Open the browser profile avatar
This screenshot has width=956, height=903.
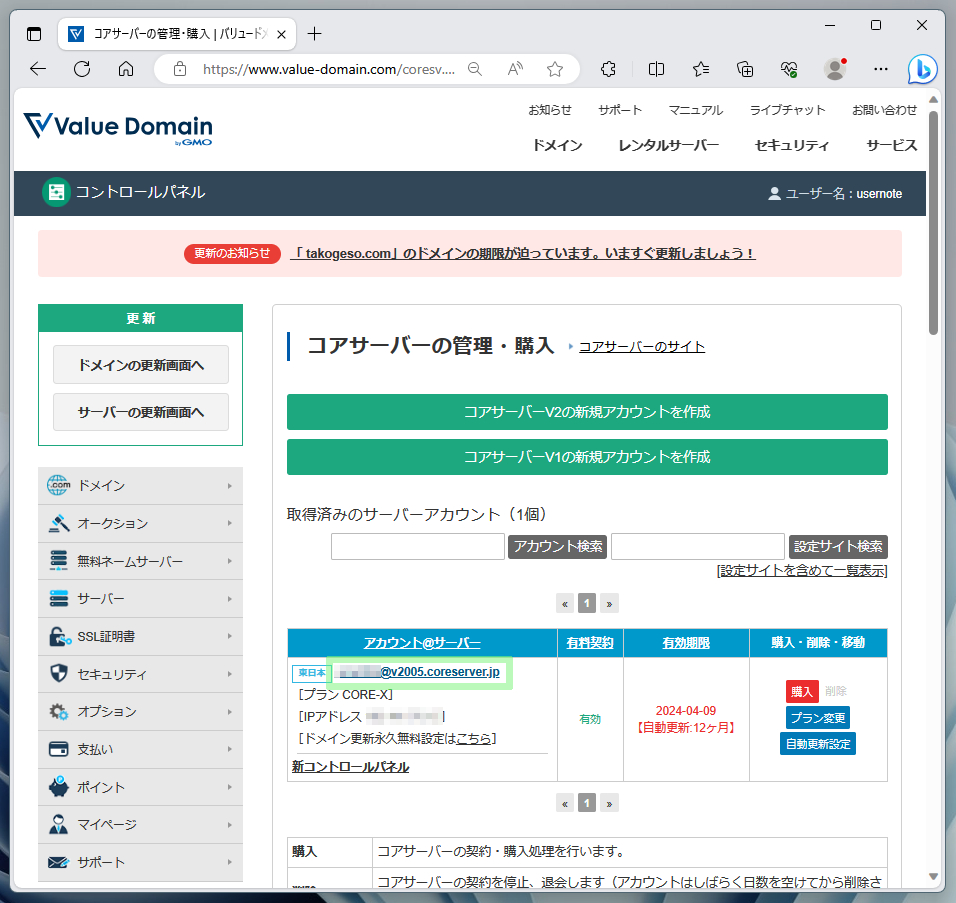pyautogui.click(x=835, y=69)
